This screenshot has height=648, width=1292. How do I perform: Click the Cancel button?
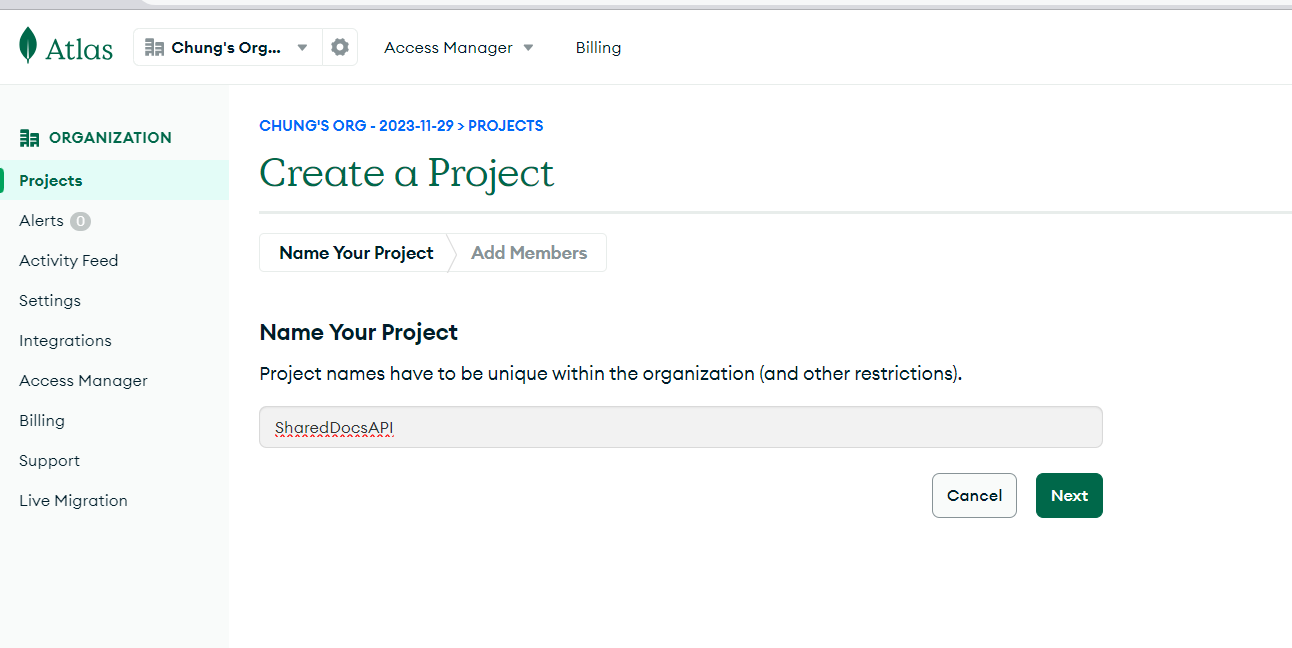pos(974,495)
